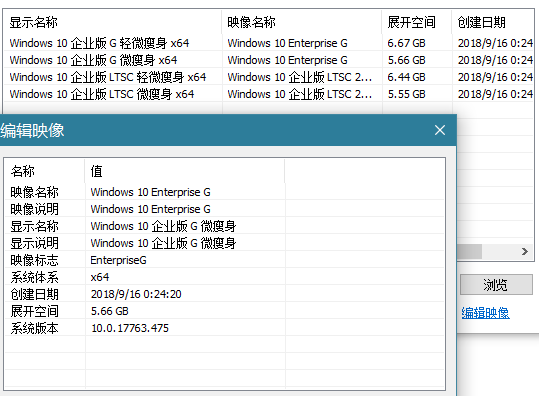Select the 映像名称 property row label

click(34, 192)
